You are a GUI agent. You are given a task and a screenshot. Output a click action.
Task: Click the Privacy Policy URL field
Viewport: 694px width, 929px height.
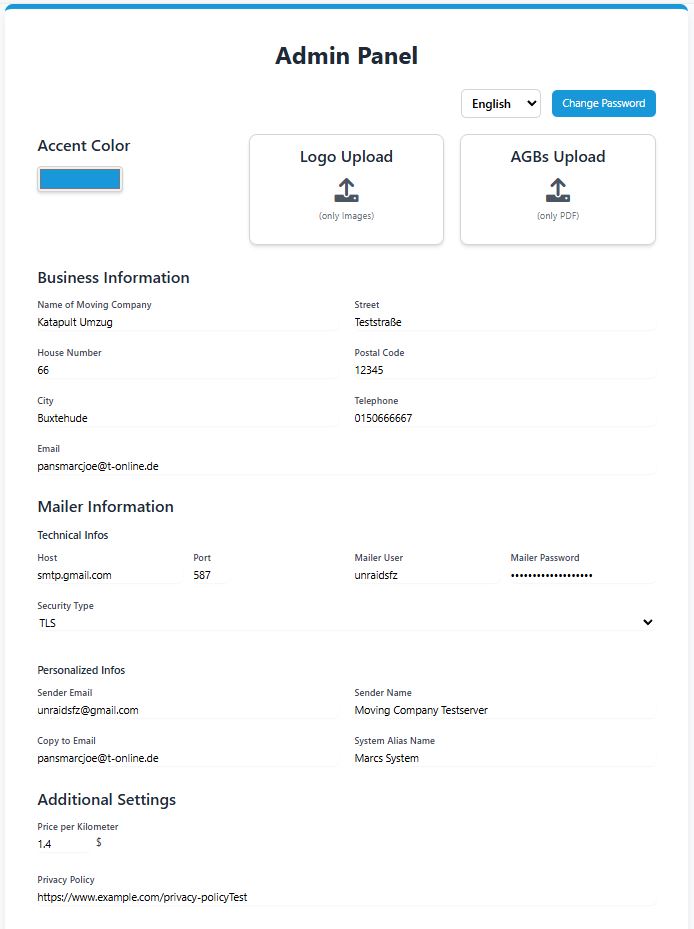[x=346, y=898]
